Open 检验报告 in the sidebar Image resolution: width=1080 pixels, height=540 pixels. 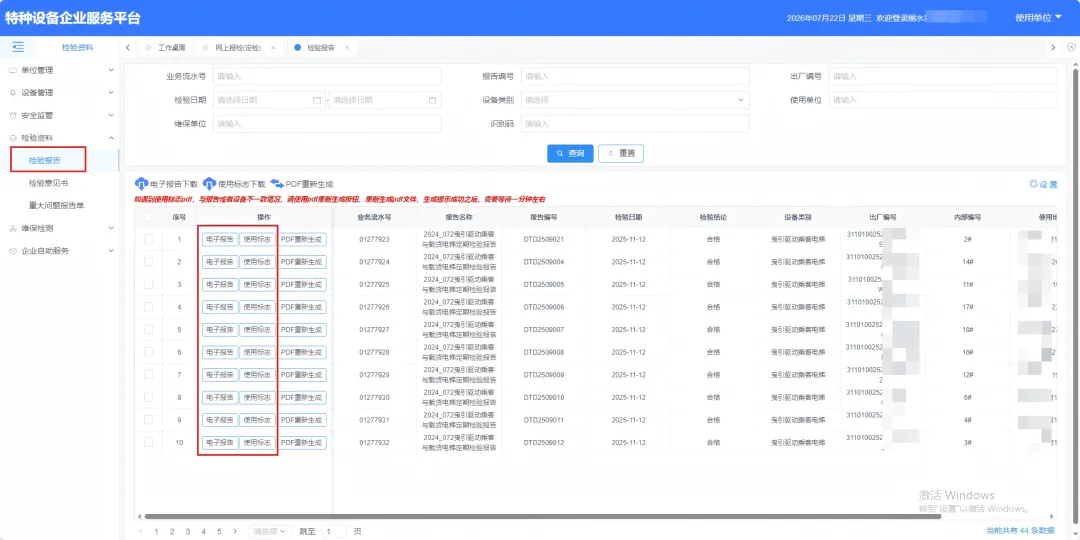click(45, 160)
